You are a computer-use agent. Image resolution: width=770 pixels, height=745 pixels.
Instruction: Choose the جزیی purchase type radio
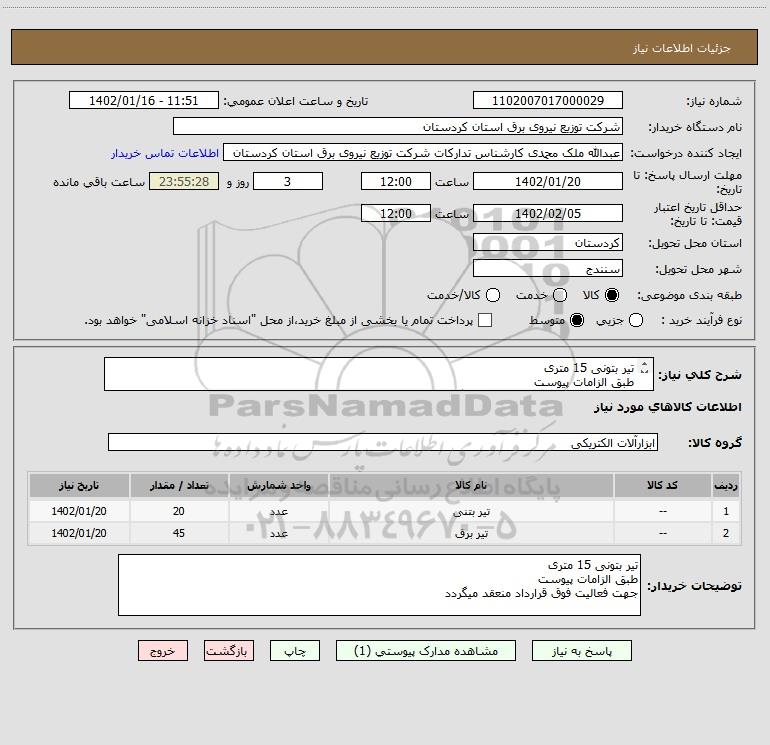tap(636, 321)
